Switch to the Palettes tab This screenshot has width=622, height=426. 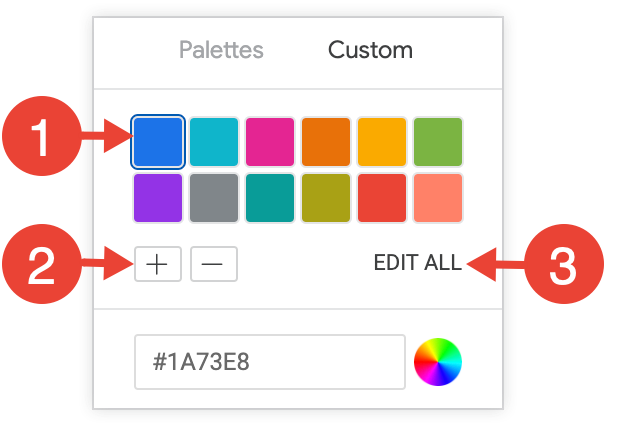pyautogui.click(x=221, y=50)
